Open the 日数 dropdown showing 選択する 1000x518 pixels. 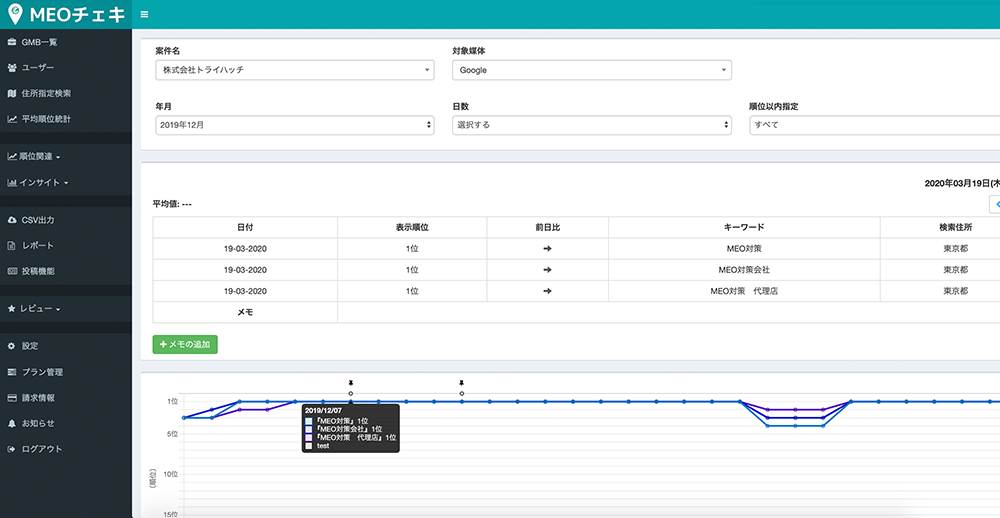[592, 125]
